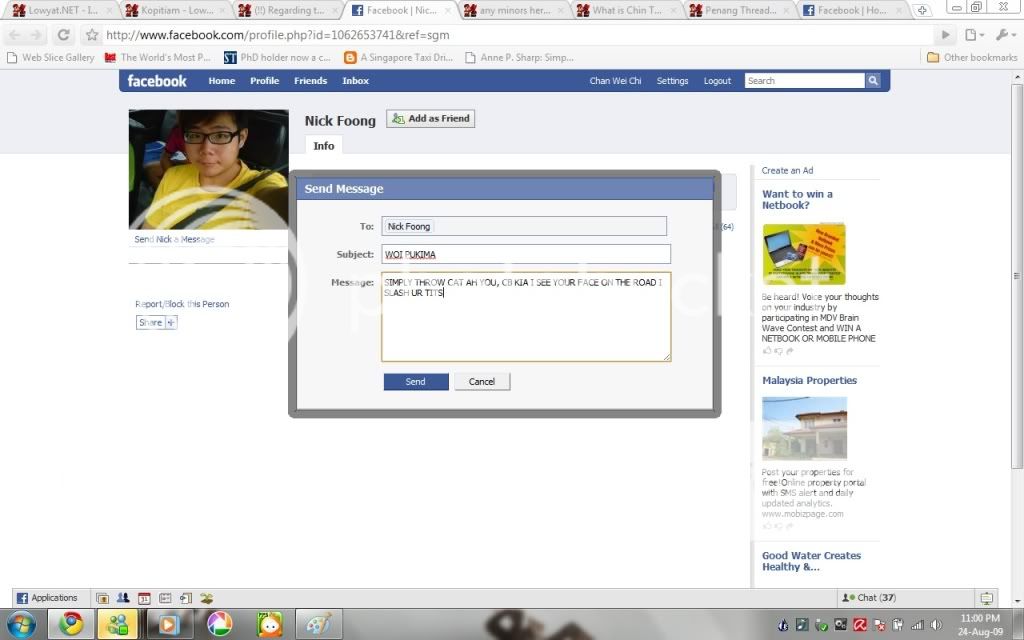Image resolution: width=1024 pixels, height=640 pixels.
Task: Click the Facebook search magnifier icon
Action: click(x=873, y=81)
